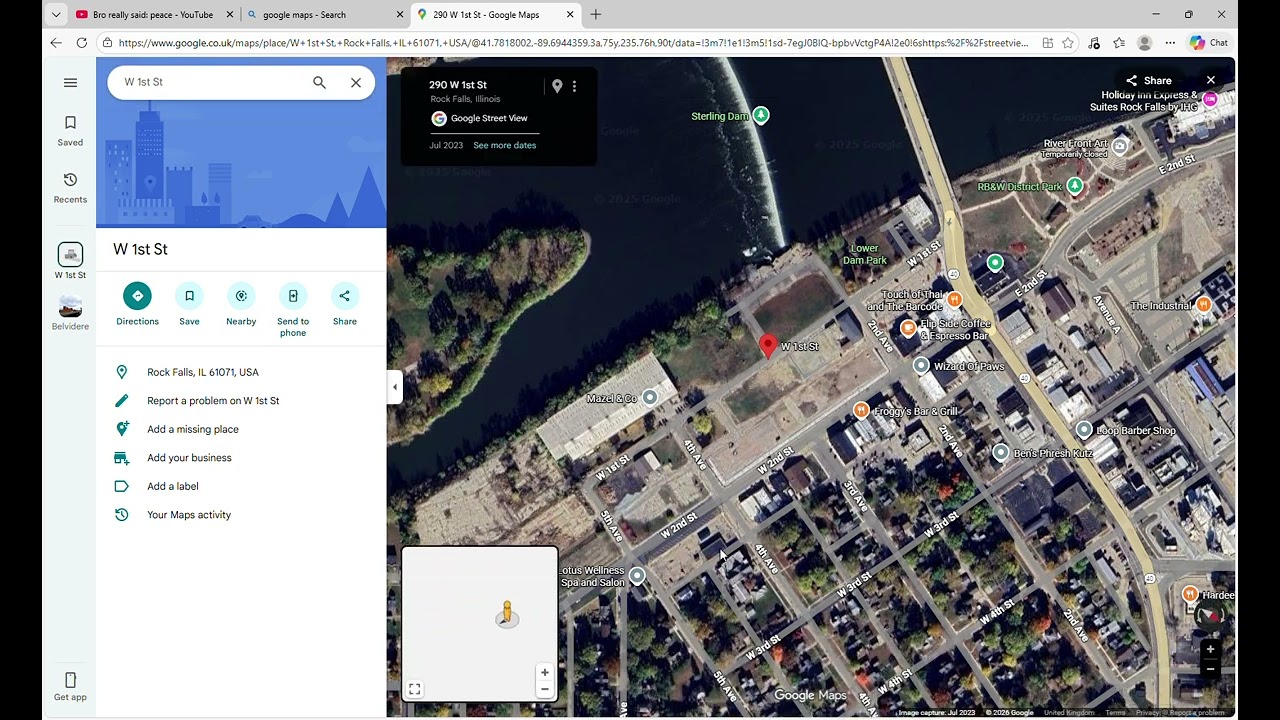Viewport: 1280px width, 720px height.
Task: Zoom in the main imagery view
Action: point(1210,649)
